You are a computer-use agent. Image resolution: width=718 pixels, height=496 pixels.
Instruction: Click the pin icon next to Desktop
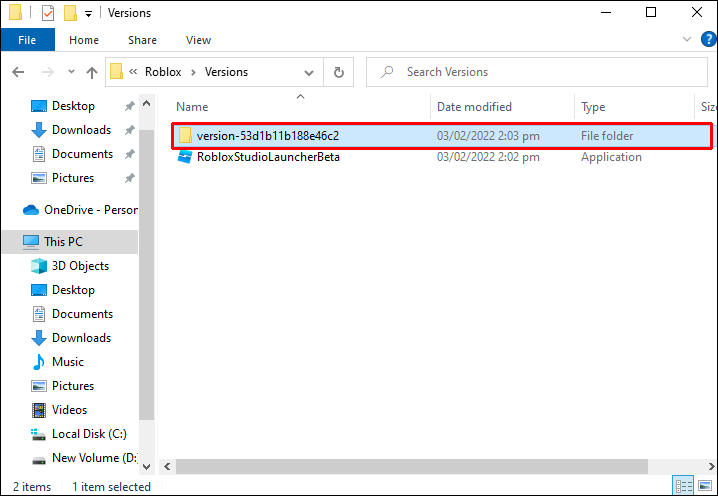tap(130, 106)
